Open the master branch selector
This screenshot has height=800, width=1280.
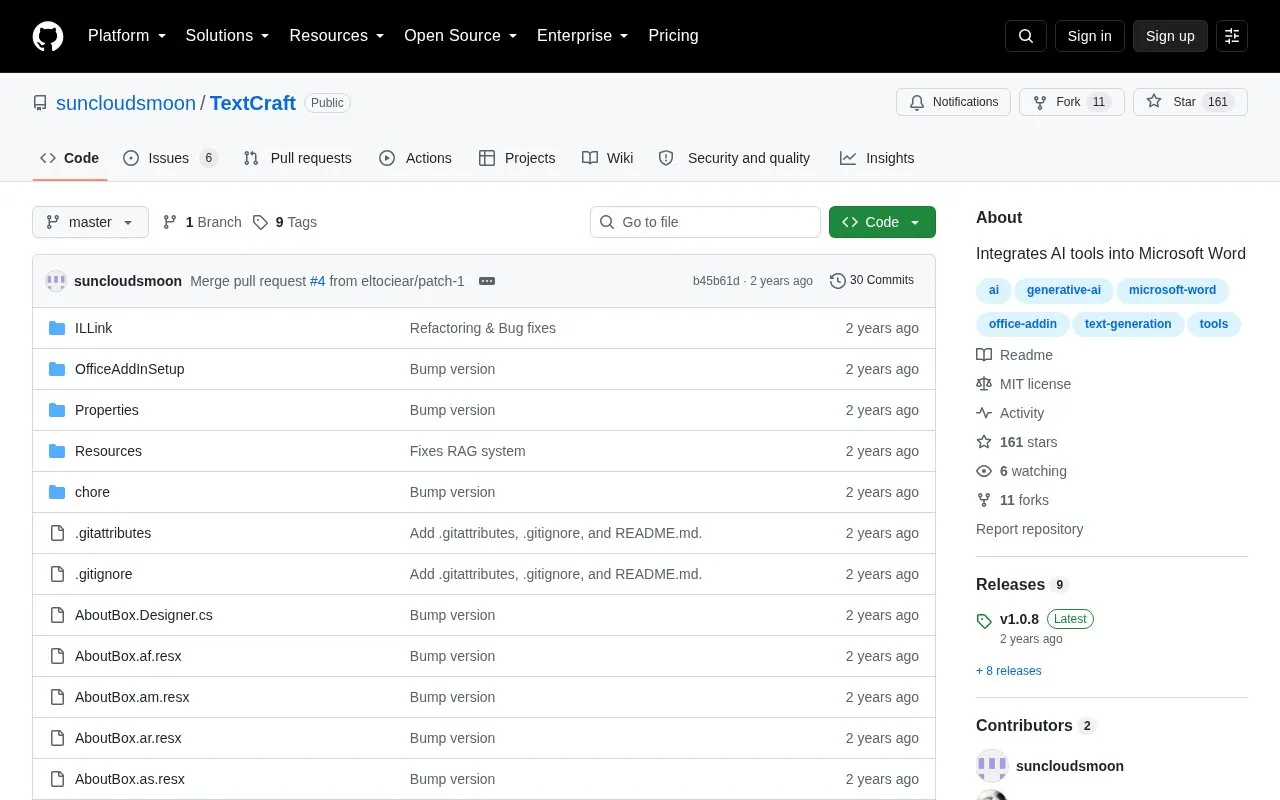point(90,222)
